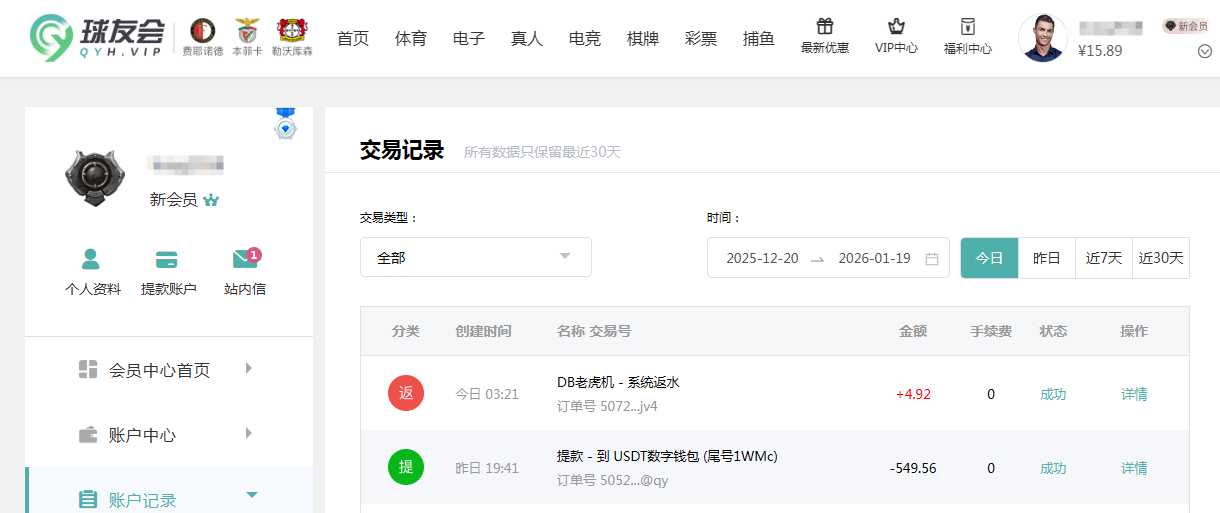Click the red 返 category badge
This screenshot has width=1220, height=513.
406,393
